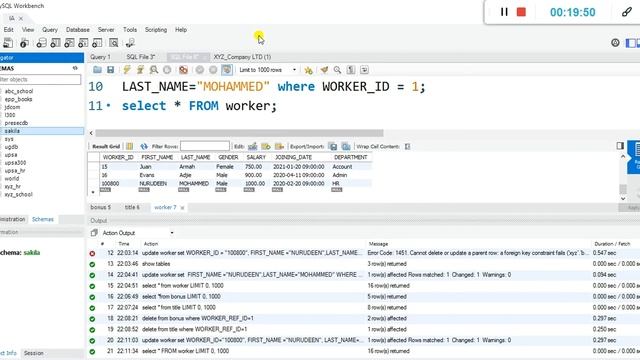The width and height of the screenshot is (640, 360).
Task: Toggle Wrap Cell Content option
Action: 407,146
